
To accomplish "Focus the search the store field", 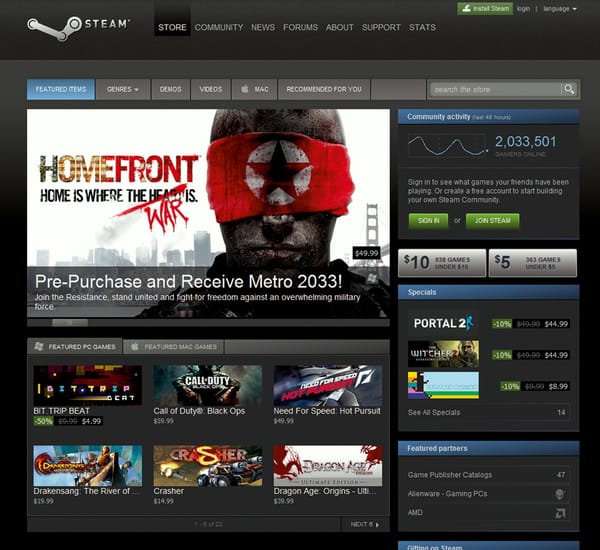I will [496, 90].
